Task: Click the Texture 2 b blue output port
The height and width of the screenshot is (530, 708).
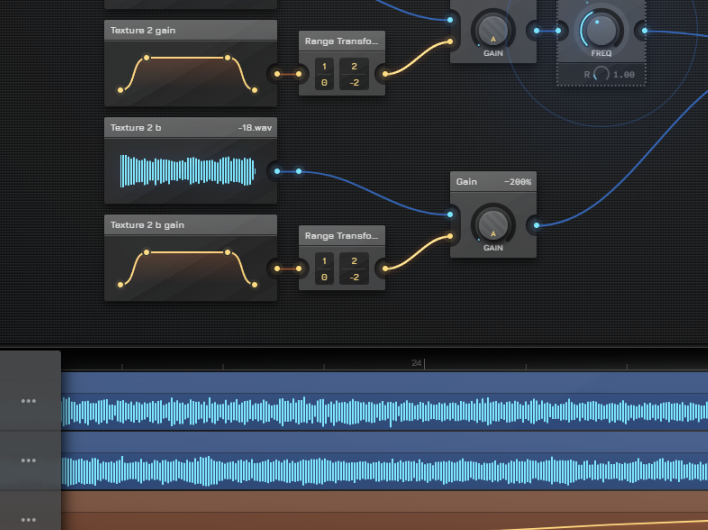Action: coord(277,171)
